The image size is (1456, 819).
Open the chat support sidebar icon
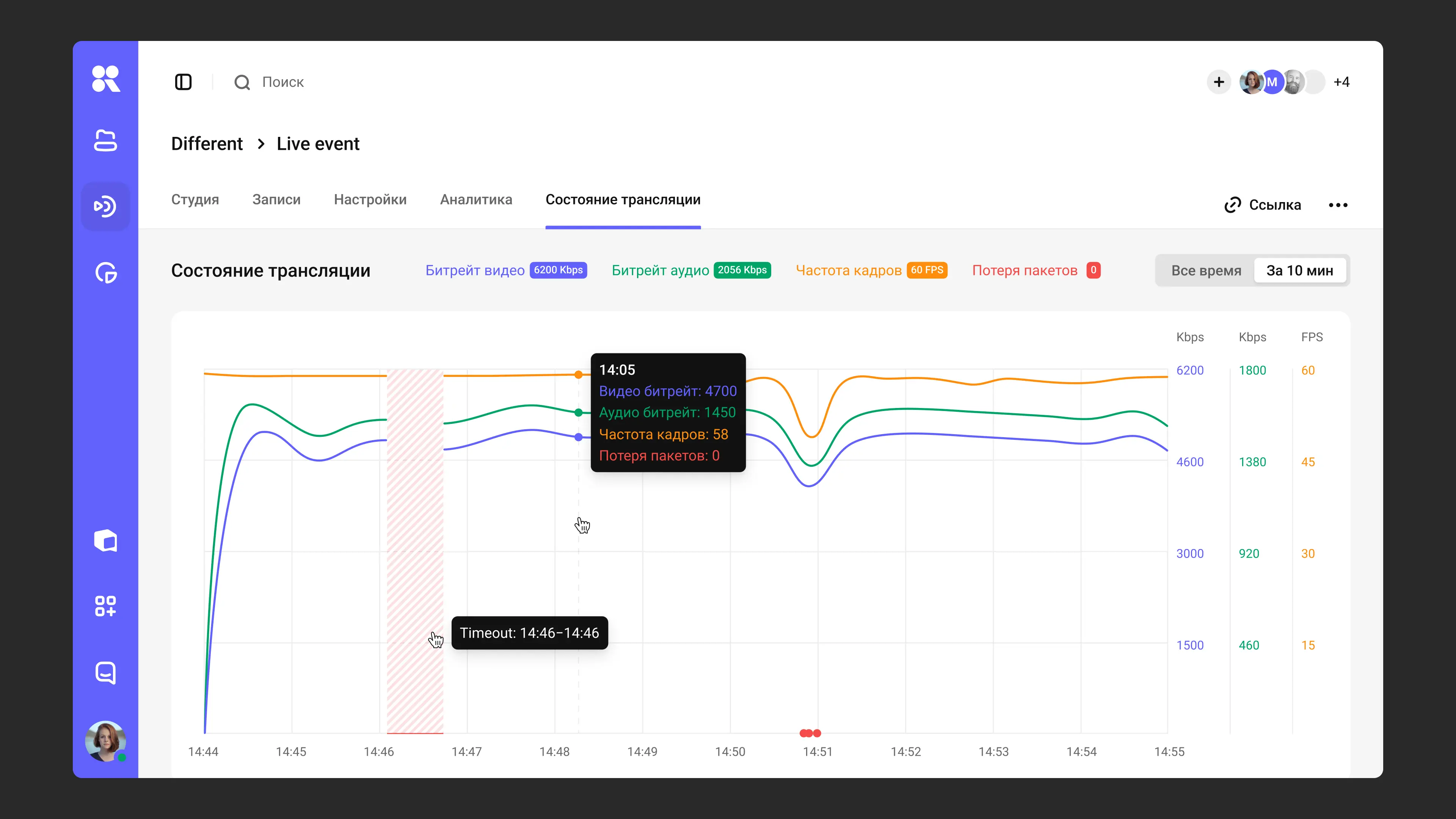pos(106,673)
